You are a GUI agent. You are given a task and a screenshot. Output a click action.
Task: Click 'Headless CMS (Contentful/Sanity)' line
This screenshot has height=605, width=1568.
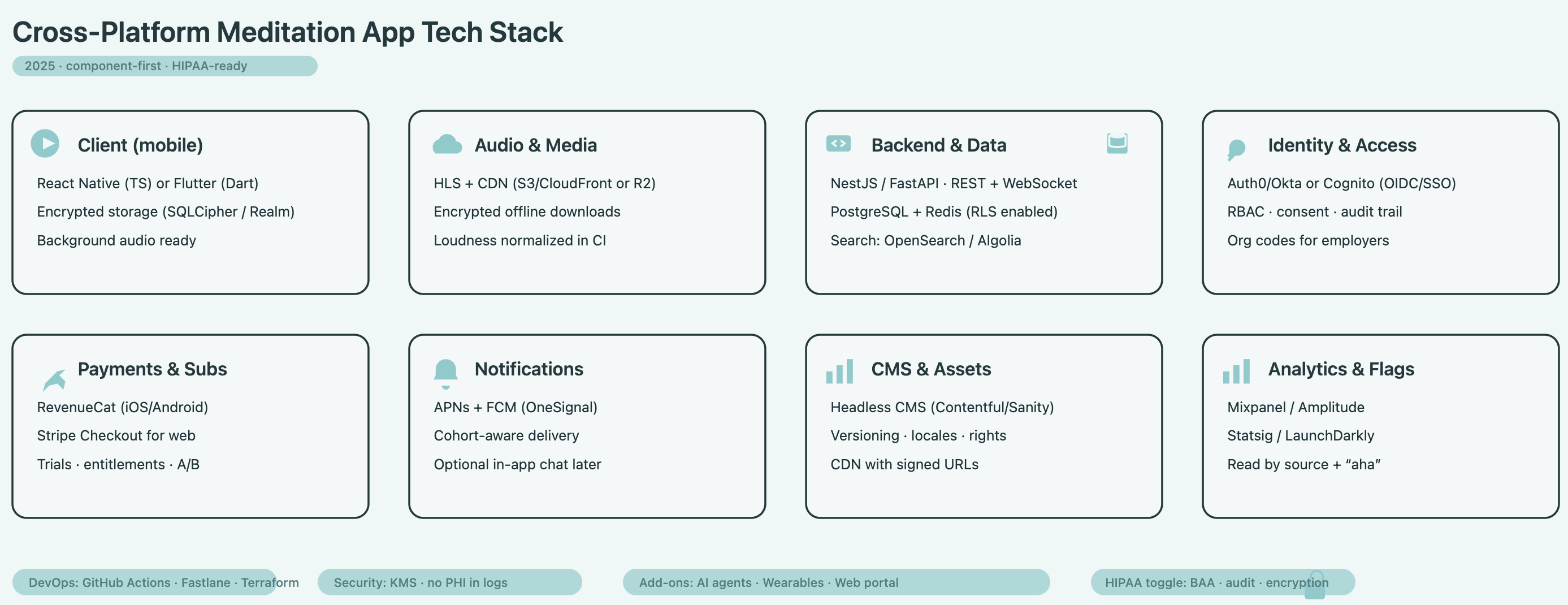(942, 407)
